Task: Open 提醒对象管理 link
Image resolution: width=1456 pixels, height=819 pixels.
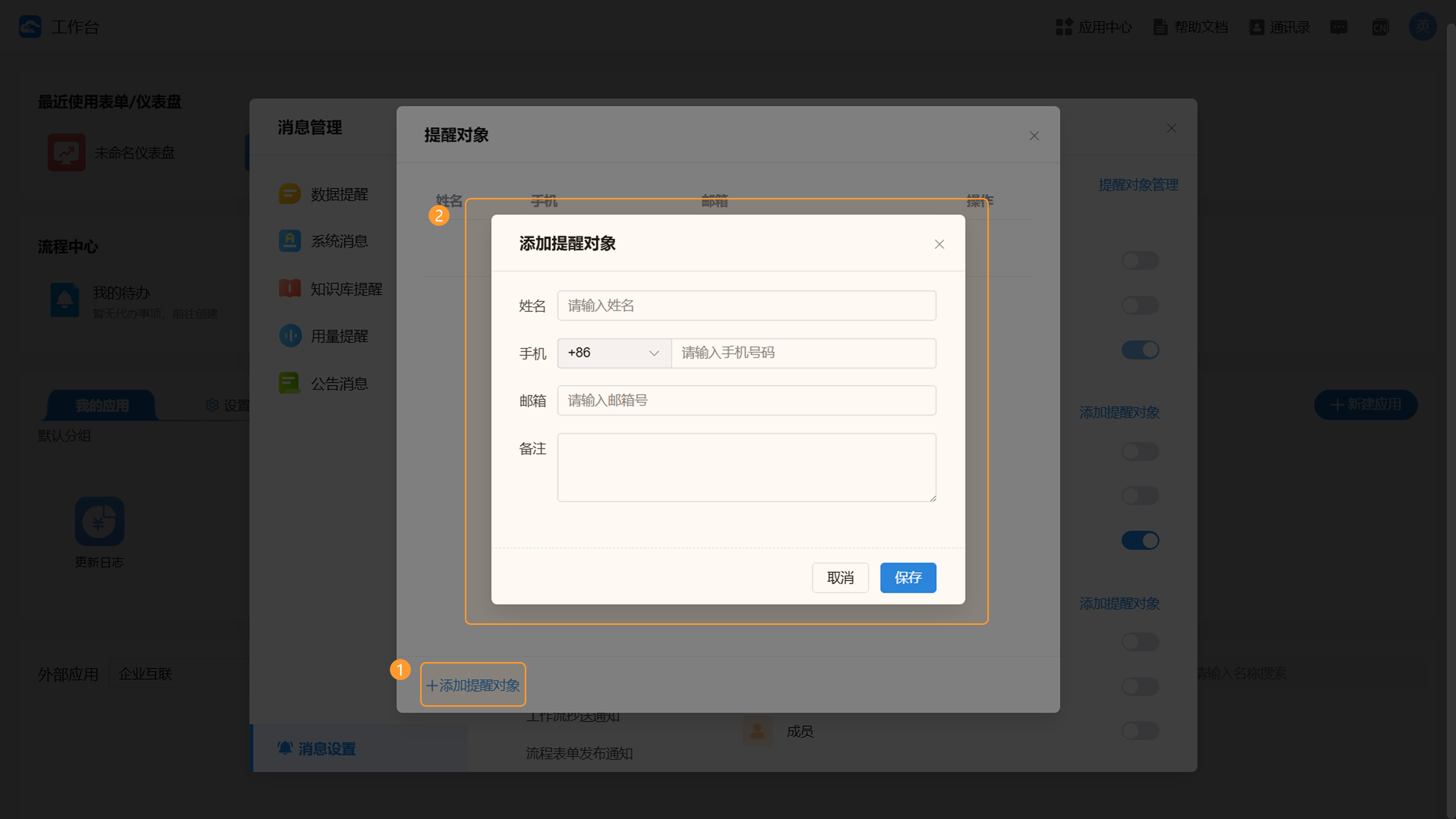Action: coord(1138,185)
